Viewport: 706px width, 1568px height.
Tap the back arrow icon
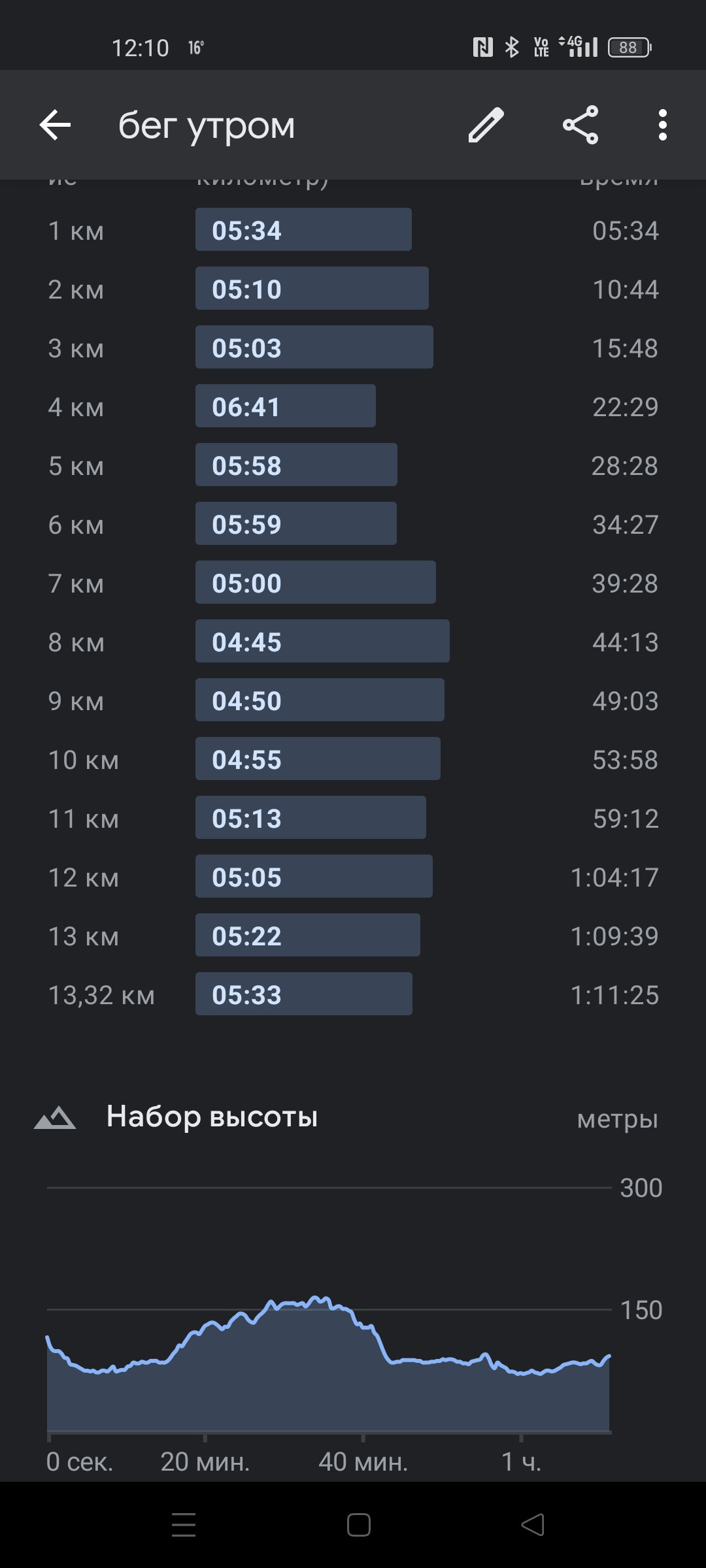(55, 125)
